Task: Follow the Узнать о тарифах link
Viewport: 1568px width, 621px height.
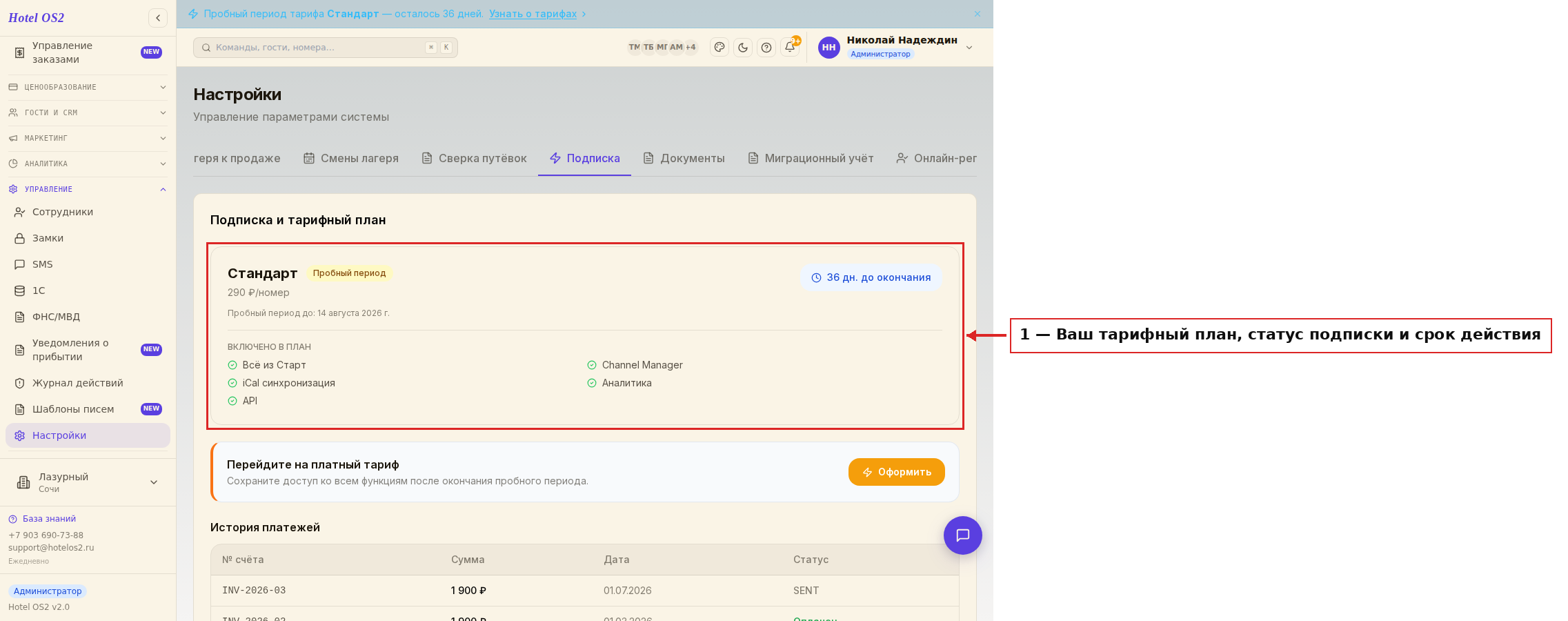Action: point(533,14)
